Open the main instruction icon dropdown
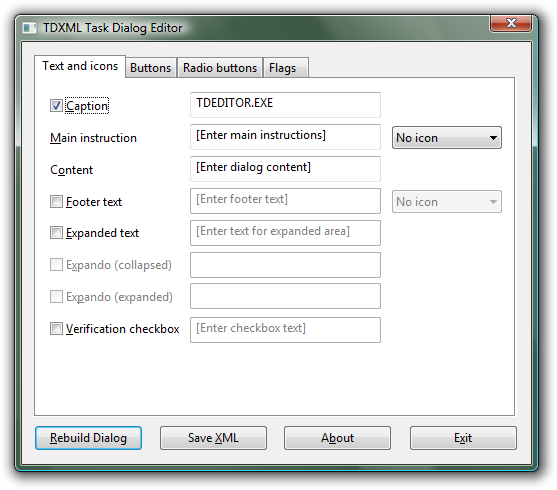The width and height of the screenshot is (557, 490). pos(447,138)
